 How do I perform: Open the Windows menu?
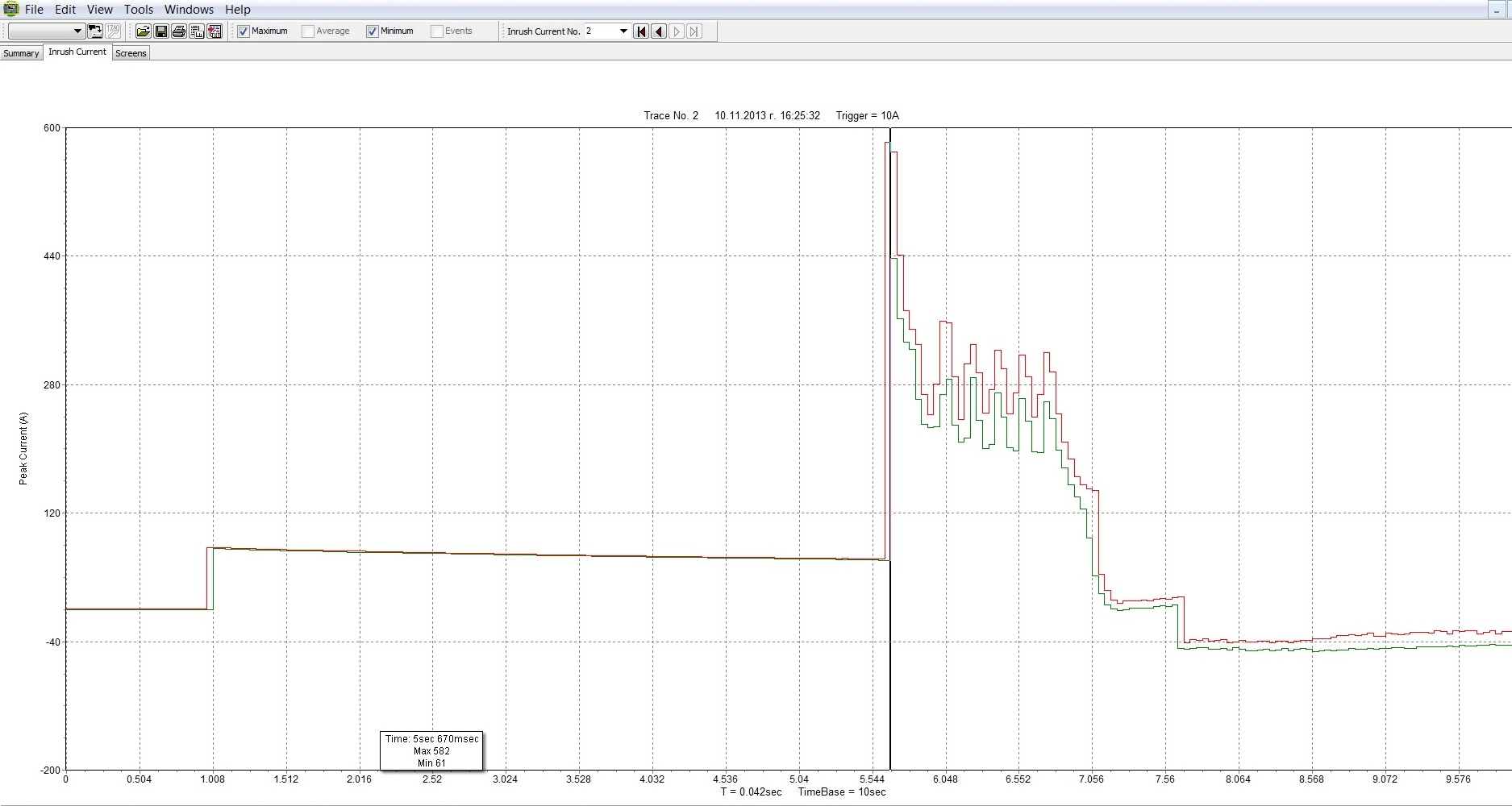[189, 10]
